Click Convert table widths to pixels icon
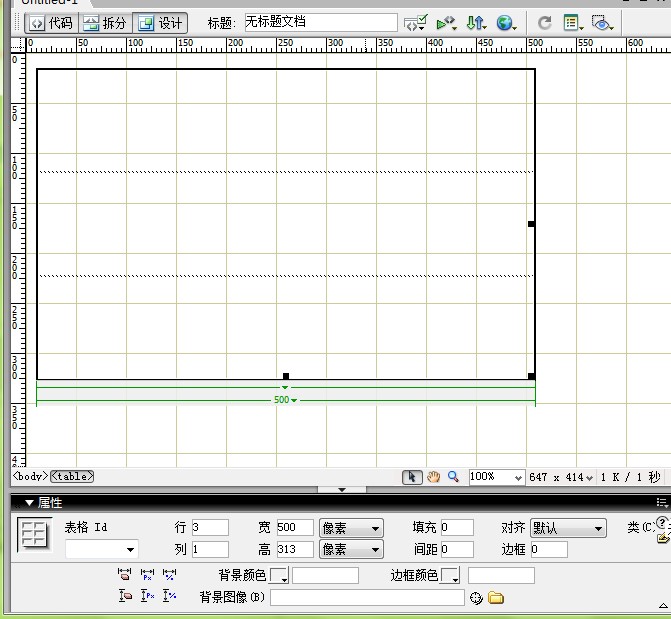671x619 pixels. pos(147,574)
